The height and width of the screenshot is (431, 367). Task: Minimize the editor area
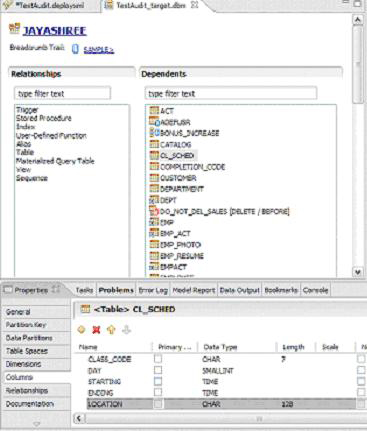[x=345, y=2]
